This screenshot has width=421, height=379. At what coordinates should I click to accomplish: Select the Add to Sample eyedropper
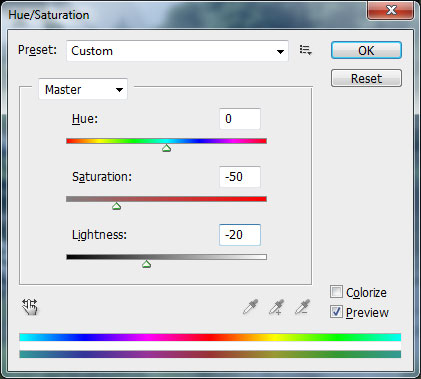(277, 307)
